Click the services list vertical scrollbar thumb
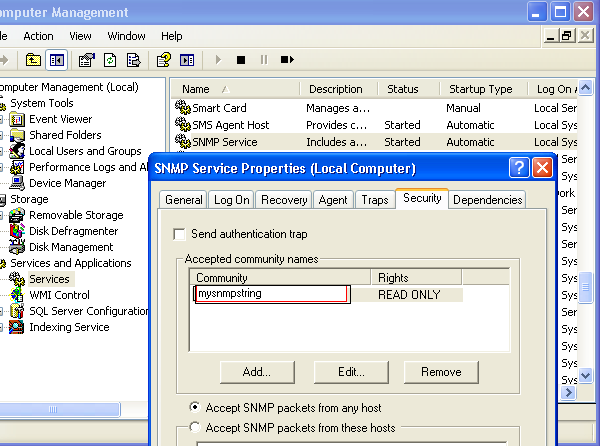600x446 pixels. [x=585, y=287]
